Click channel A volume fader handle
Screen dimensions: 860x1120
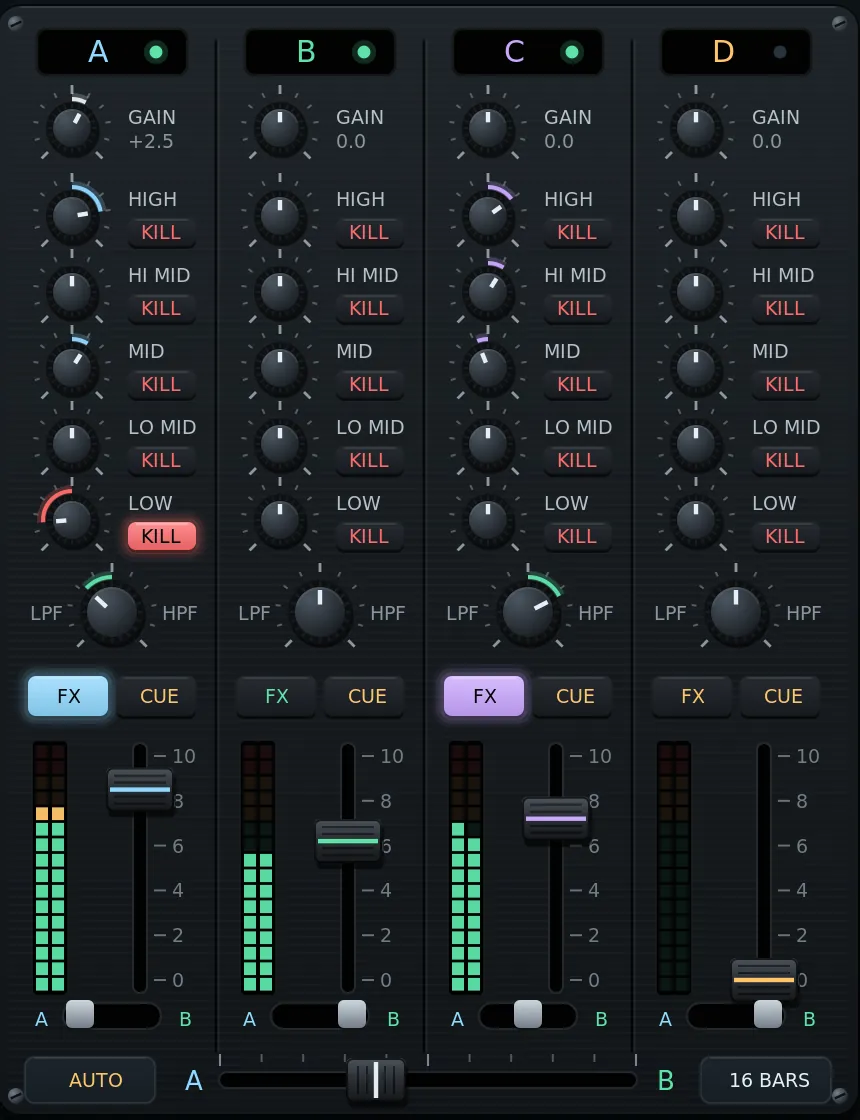(x=140, y=790)
